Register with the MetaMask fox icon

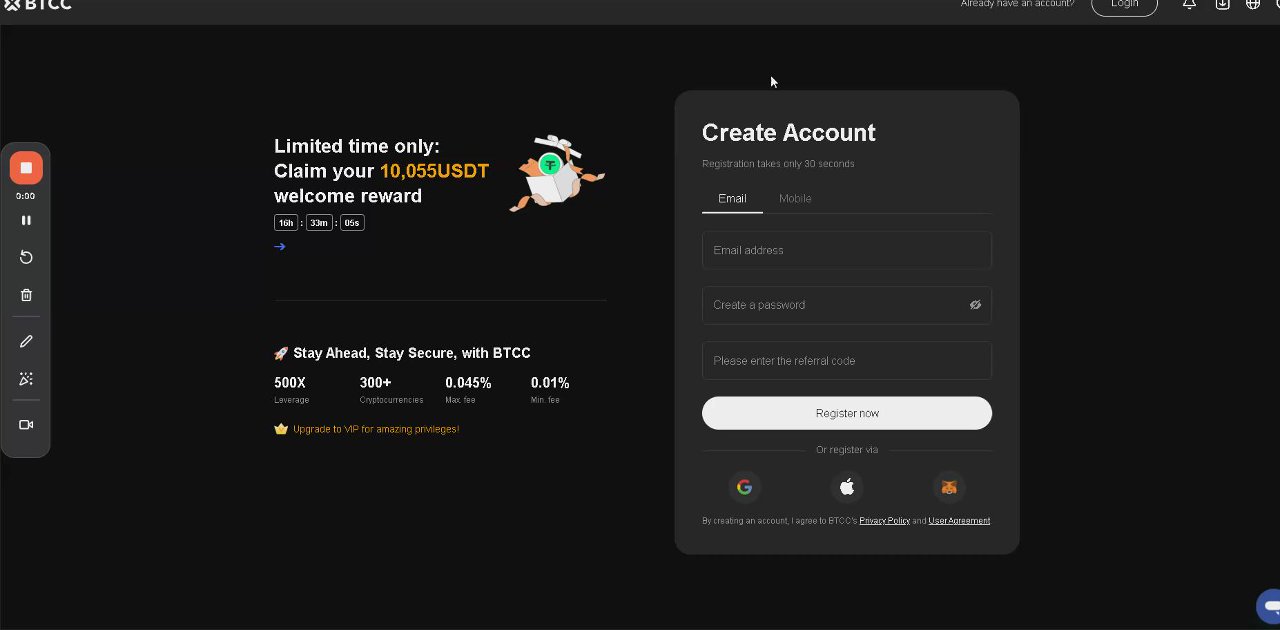click(x=949, y=487)
